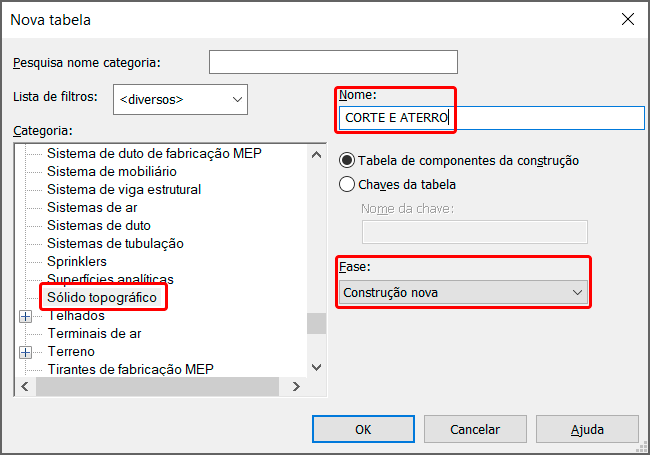Screen dimensions: 650x455
Task: Open the 'Lista de filtros' dropdown
Action: coord(181,99)
